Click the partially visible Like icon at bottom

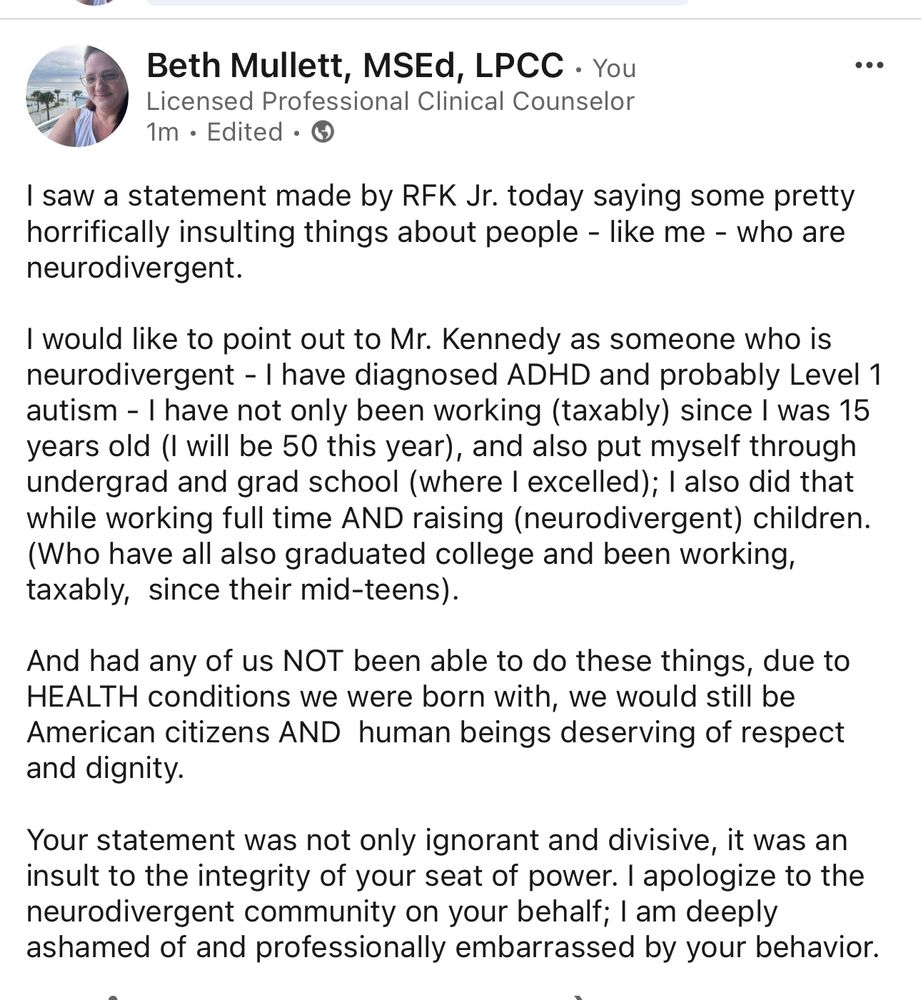(112, 996)
